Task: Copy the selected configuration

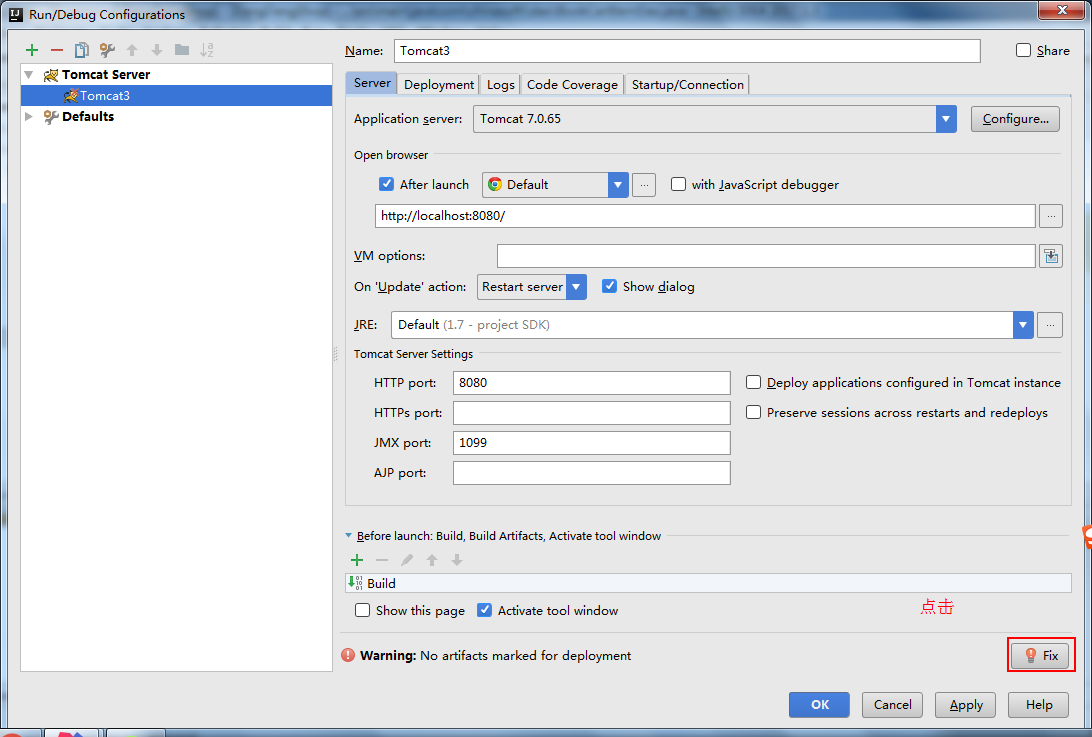Action: click(x=82, y=49)
